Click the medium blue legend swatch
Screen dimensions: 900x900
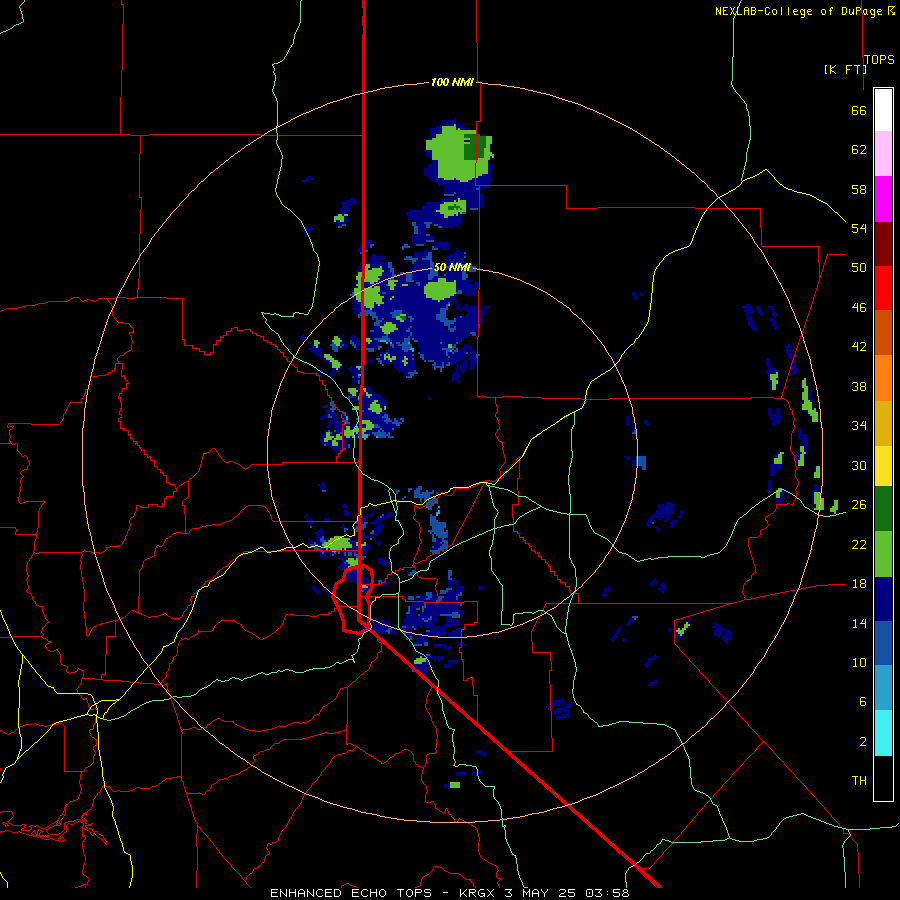[883, 643]
